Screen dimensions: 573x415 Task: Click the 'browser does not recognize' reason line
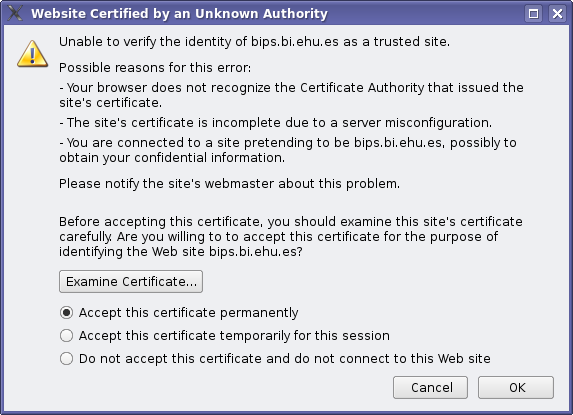(291, 95)
